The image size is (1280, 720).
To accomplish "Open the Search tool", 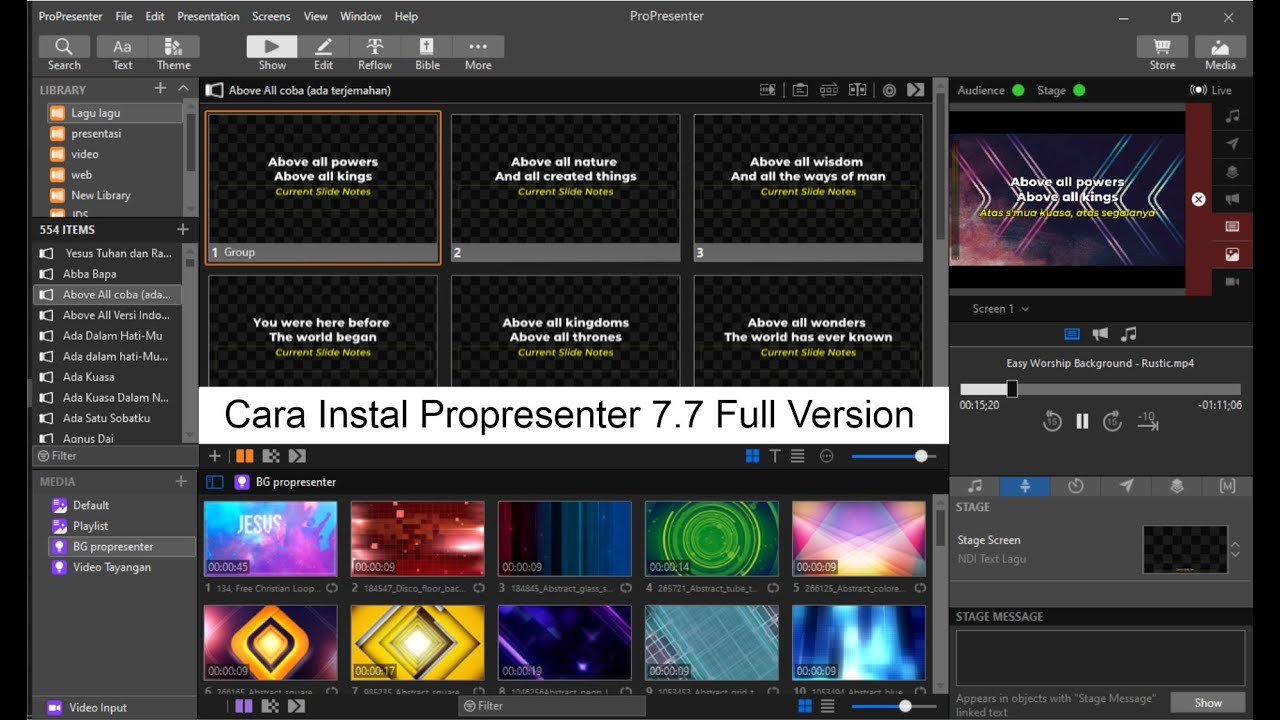I will (64, 53).
